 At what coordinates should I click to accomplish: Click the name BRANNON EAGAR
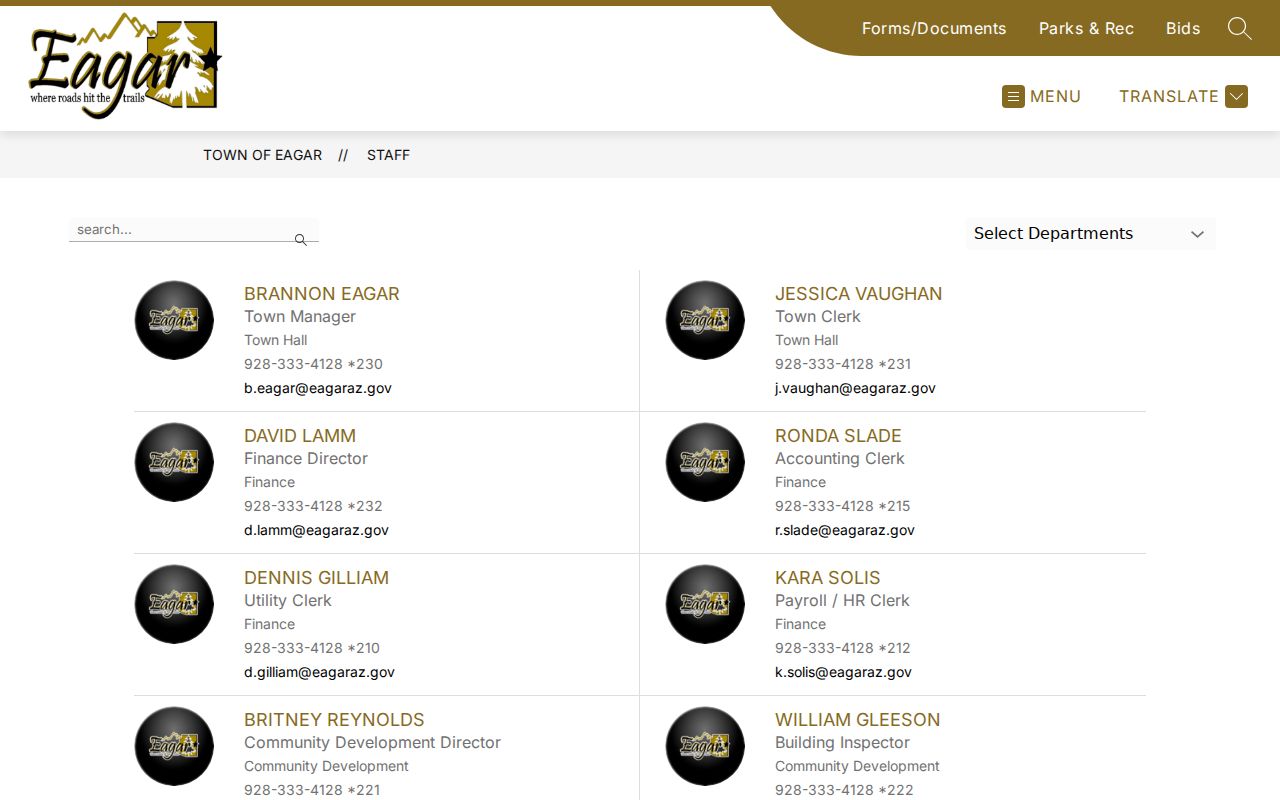click(x=322, y=293)
